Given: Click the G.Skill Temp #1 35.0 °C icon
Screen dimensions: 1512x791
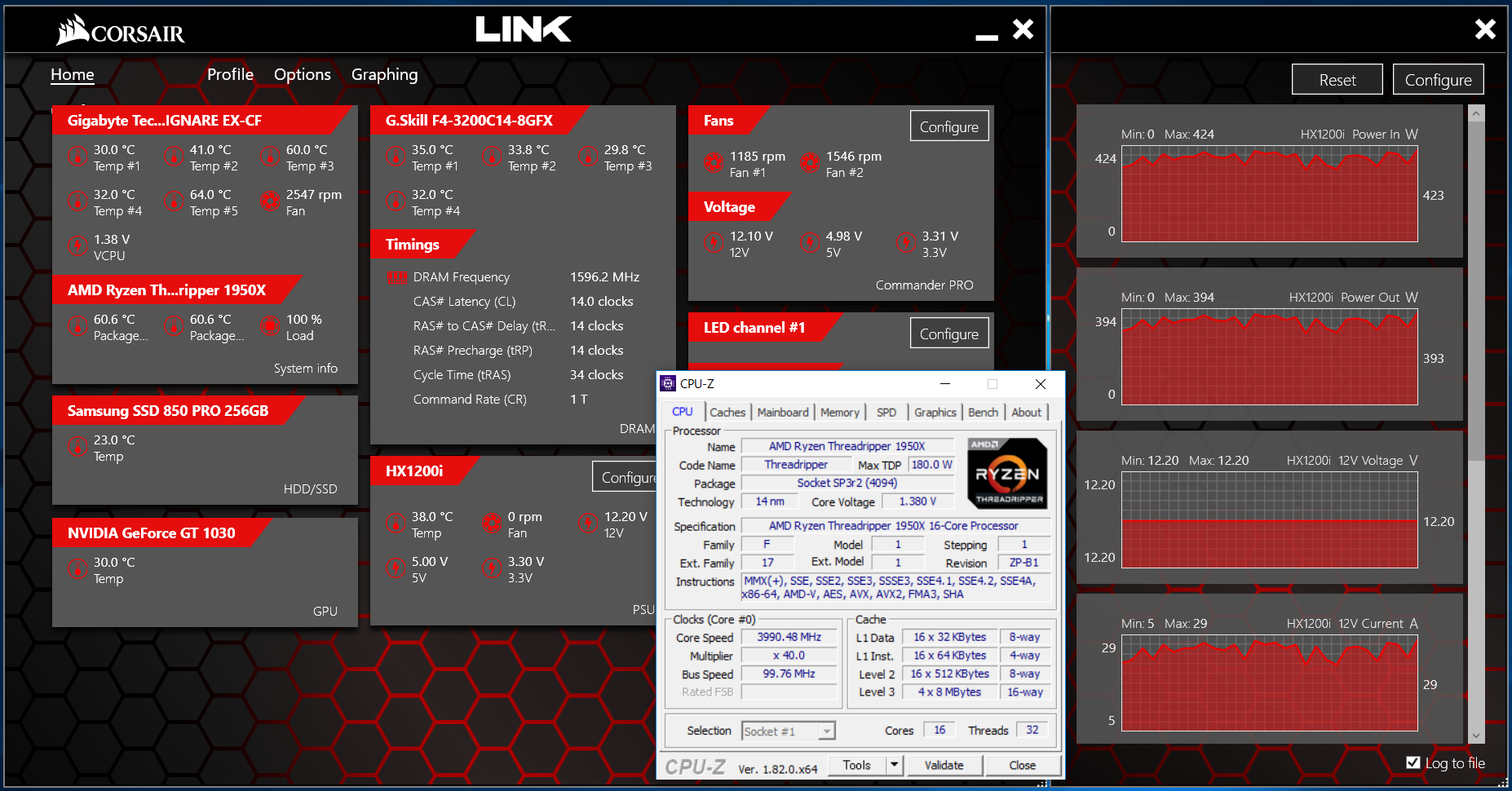Looking at the screenshot, I should coord(396,156).
